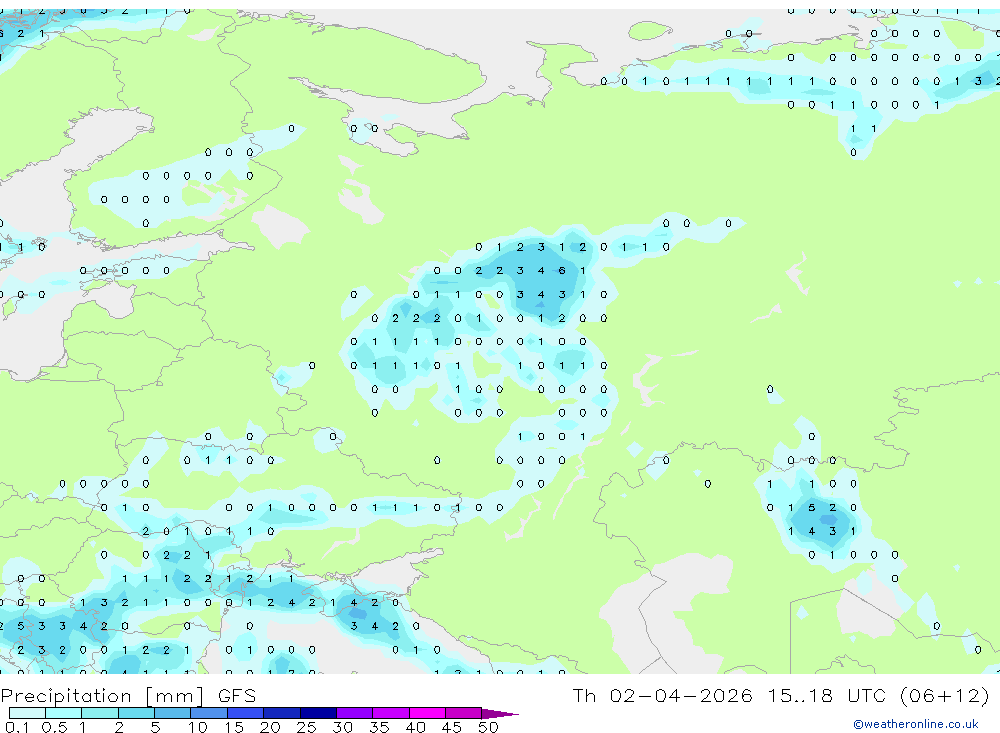This screenshot has width=1000, height=733.
Task: Click the legend label '10'
Action: tap(197, 727)
